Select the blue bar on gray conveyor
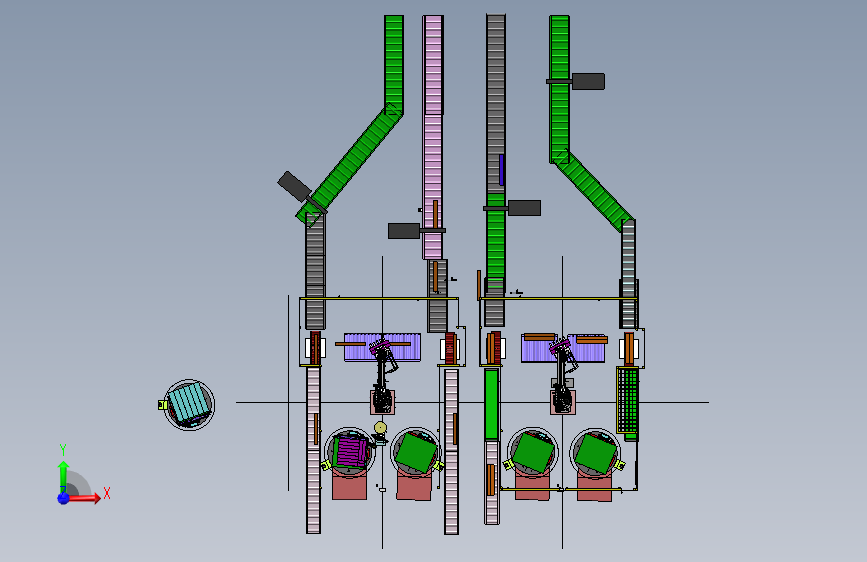Image resolution: width=867 pixels, height=562 pixels. click(x=501, y=170)
